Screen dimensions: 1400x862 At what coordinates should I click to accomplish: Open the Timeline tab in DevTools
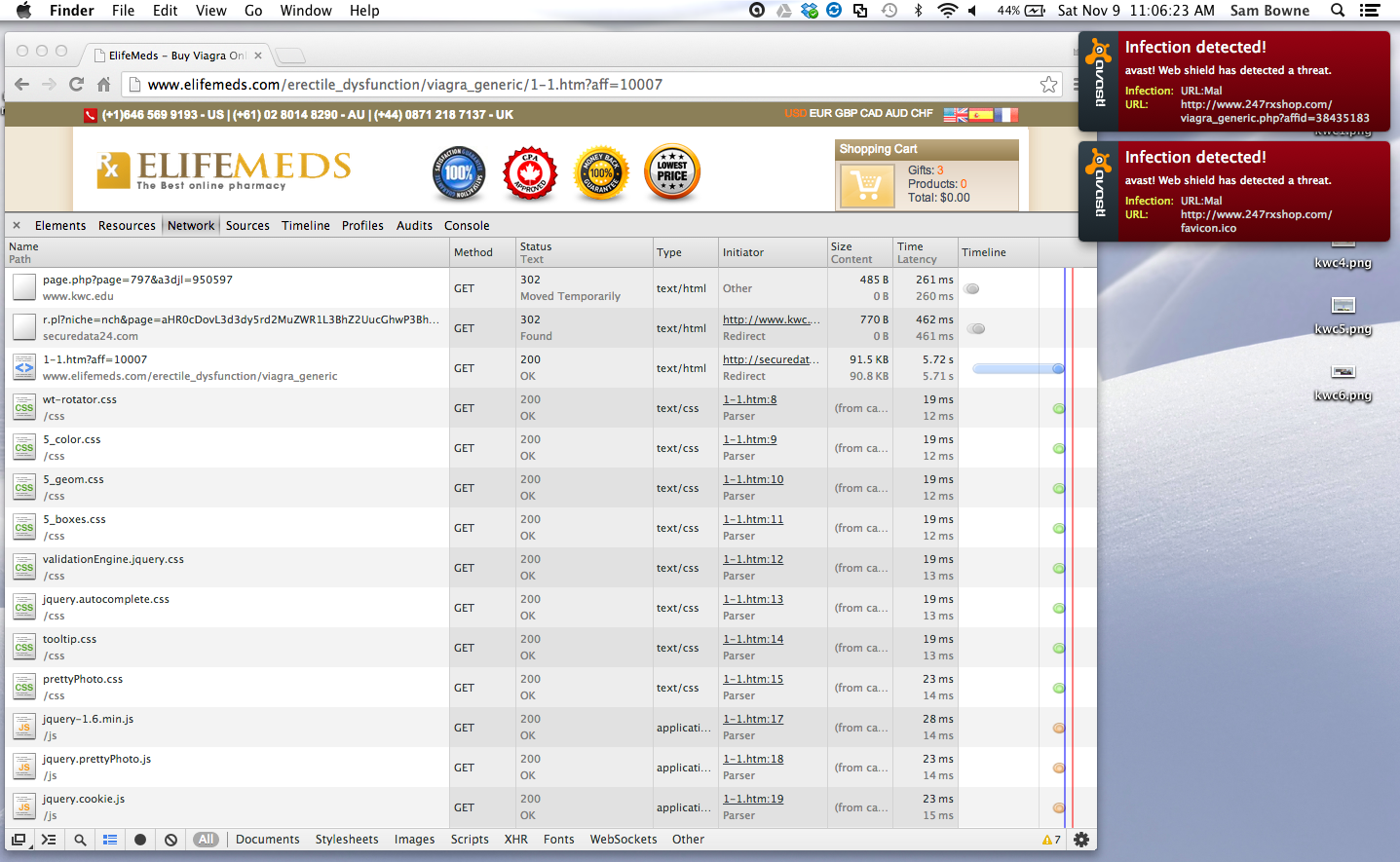coord(306,225)
